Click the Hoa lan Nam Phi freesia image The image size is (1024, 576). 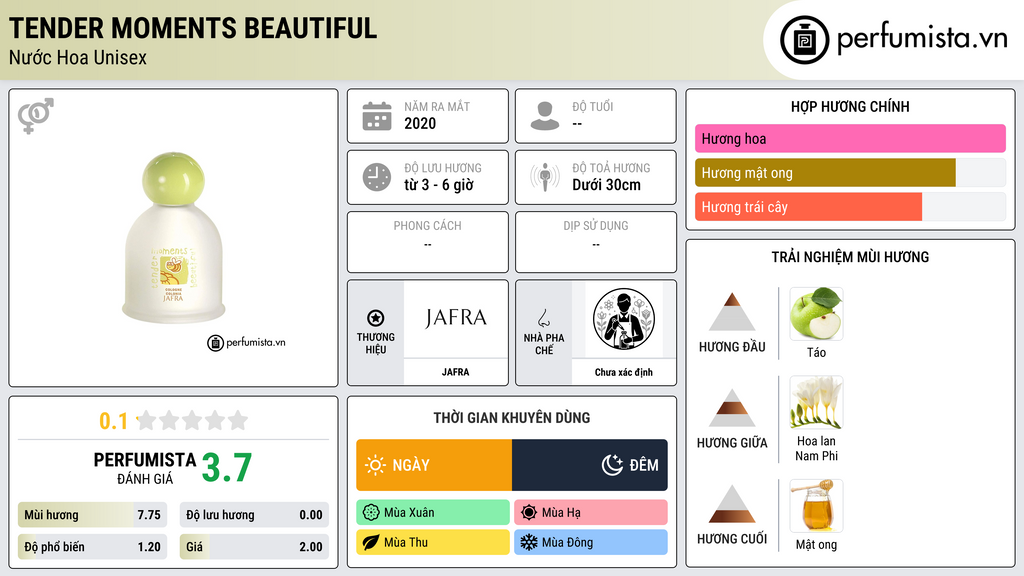tap(816, 402)
